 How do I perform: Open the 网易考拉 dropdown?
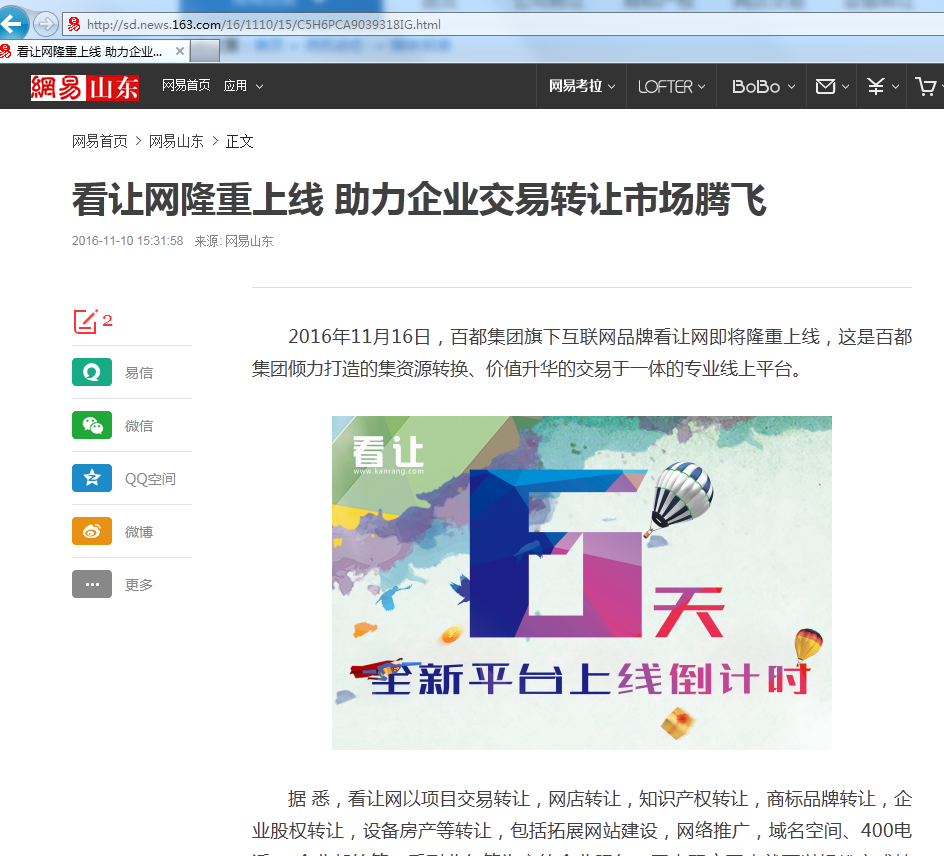[x=576, y=86]
